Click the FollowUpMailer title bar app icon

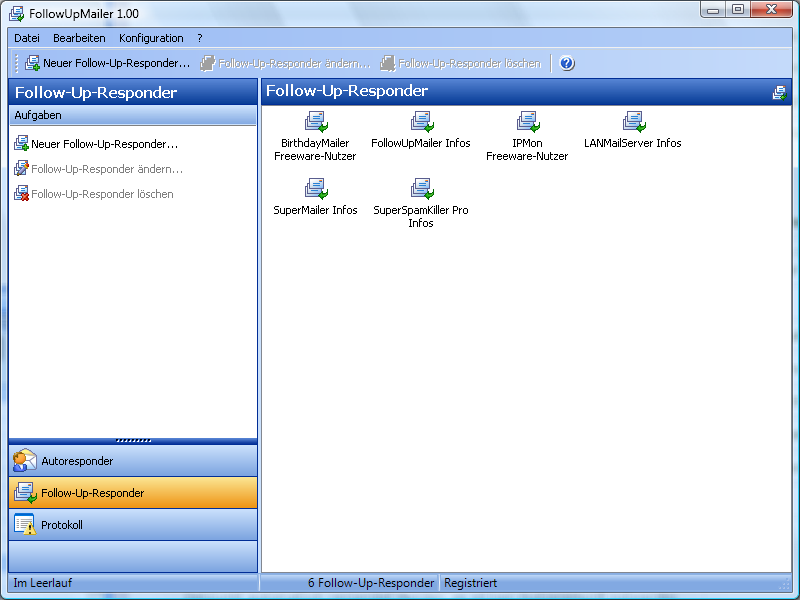[16, 14]
